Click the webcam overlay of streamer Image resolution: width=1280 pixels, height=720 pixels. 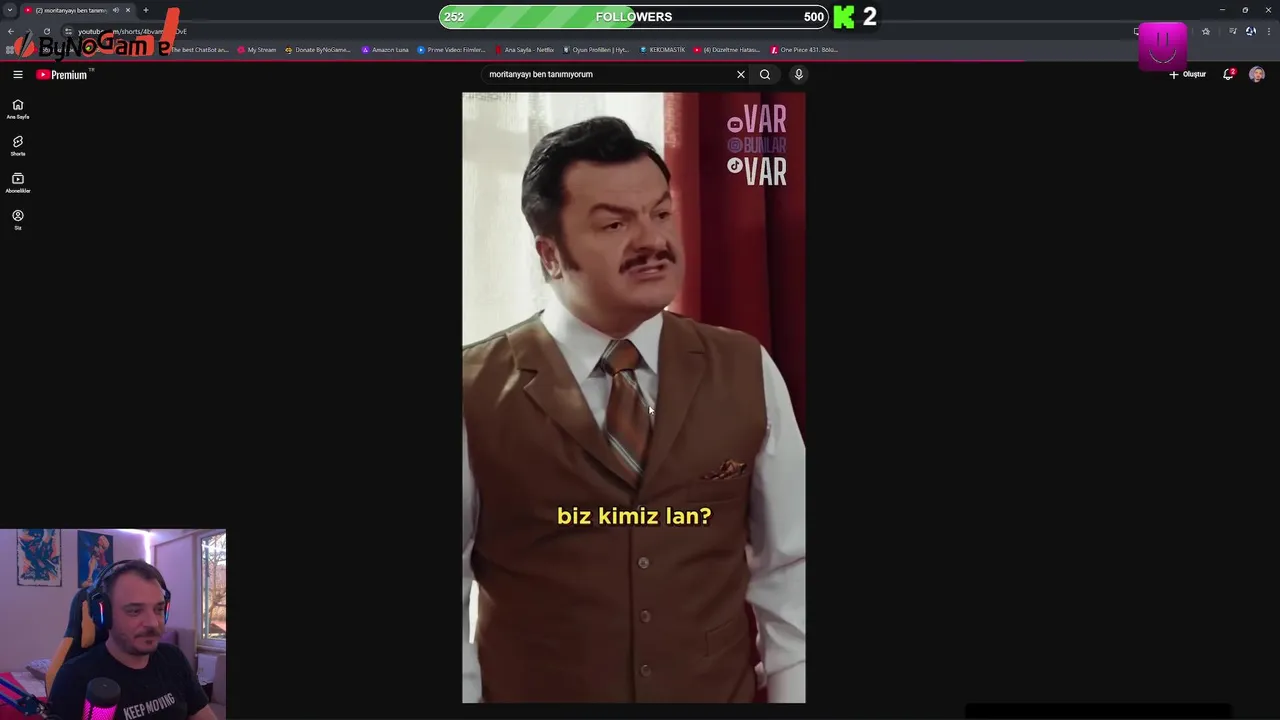113,625
